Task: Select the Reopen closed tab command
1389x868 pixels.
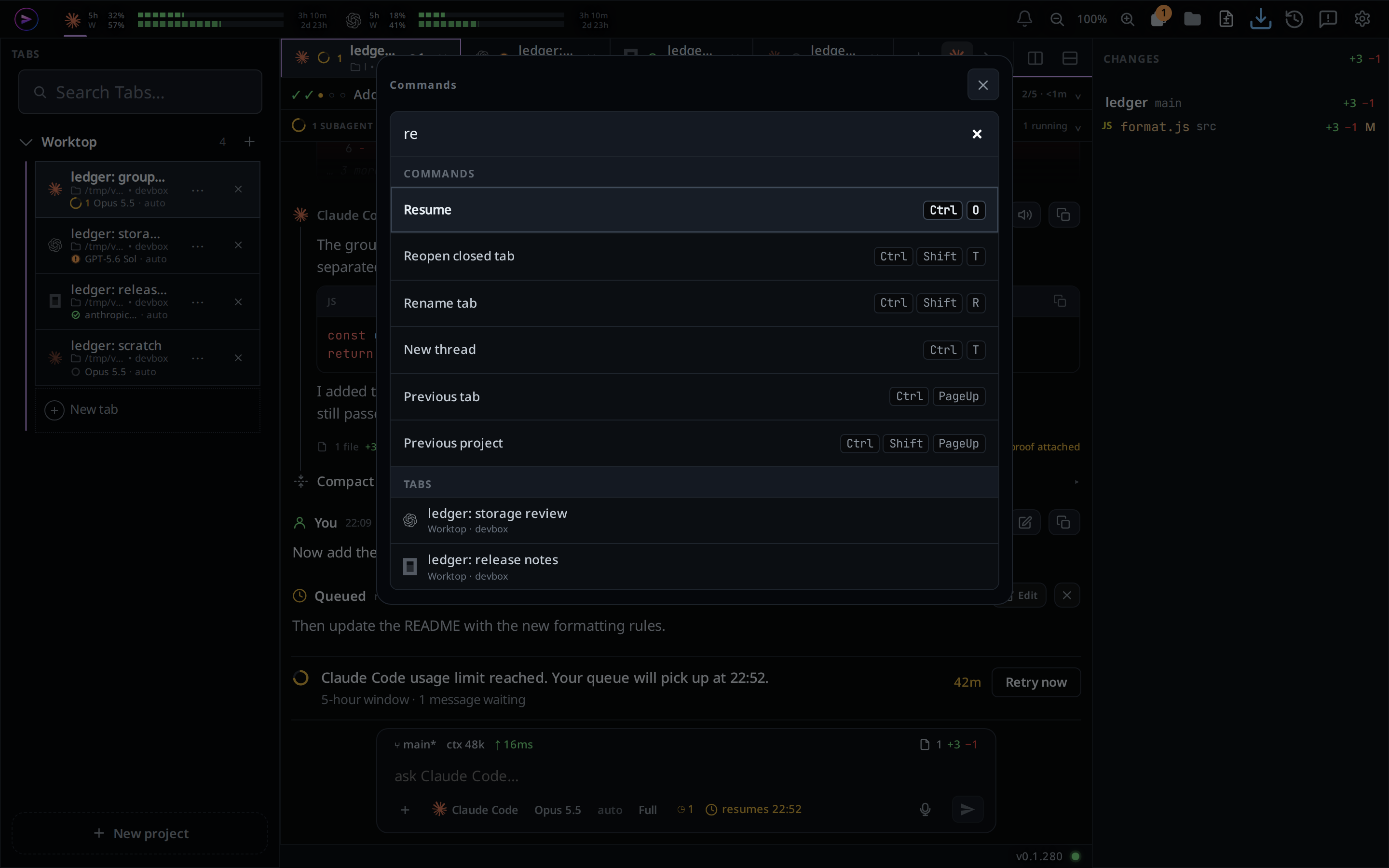Action: click(x=694, y=256)
